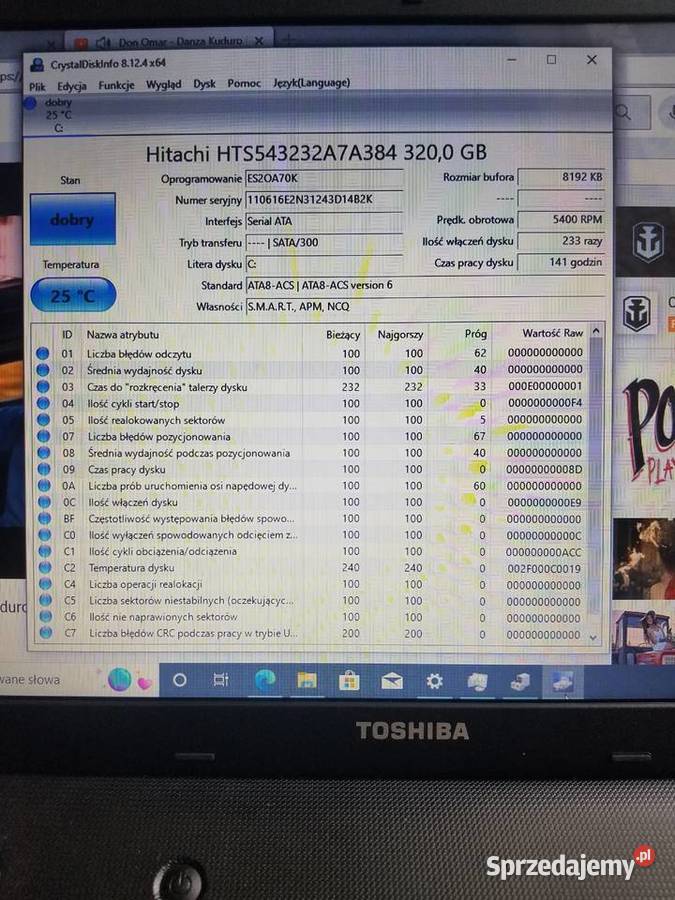Open the Wygląd menu
This screenshot has width=675, height=900.
click(164, 85)
